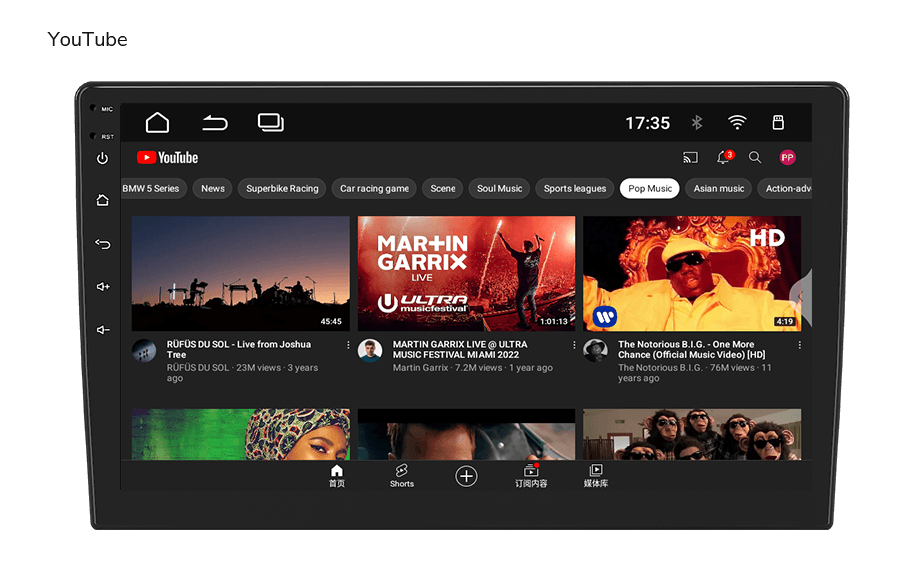Open the Library tab (媒体库)
Screen dimensions: 923x587
[596, 476]
